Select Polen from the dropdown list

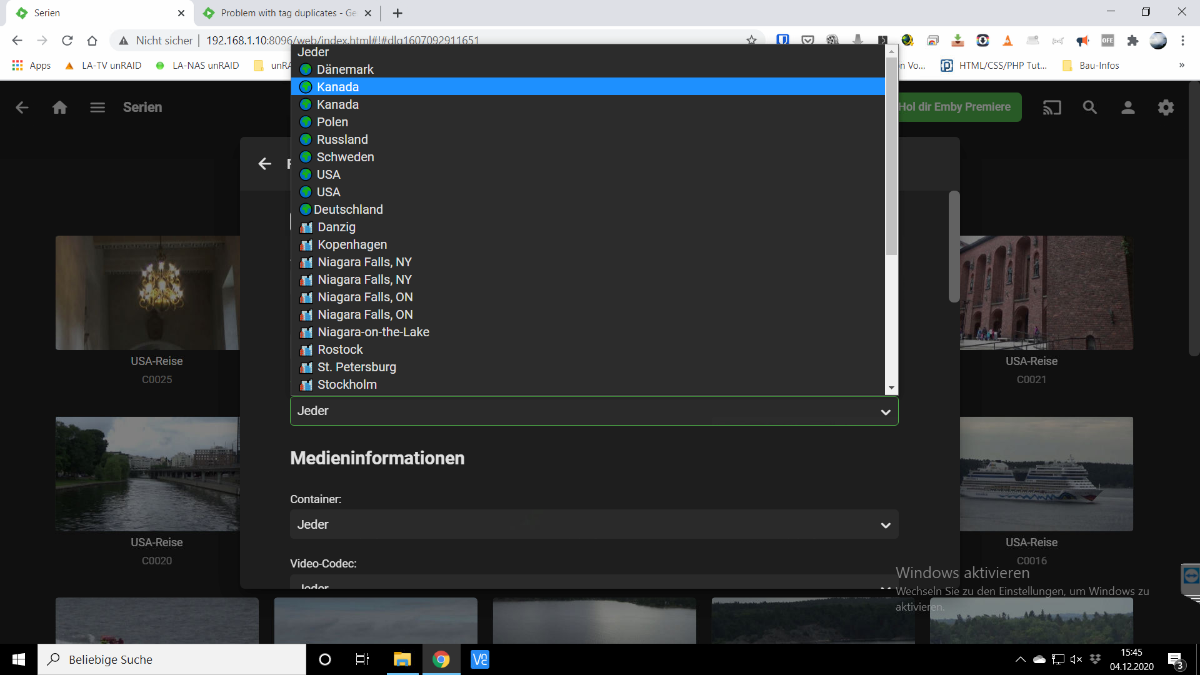click(588, 122)
